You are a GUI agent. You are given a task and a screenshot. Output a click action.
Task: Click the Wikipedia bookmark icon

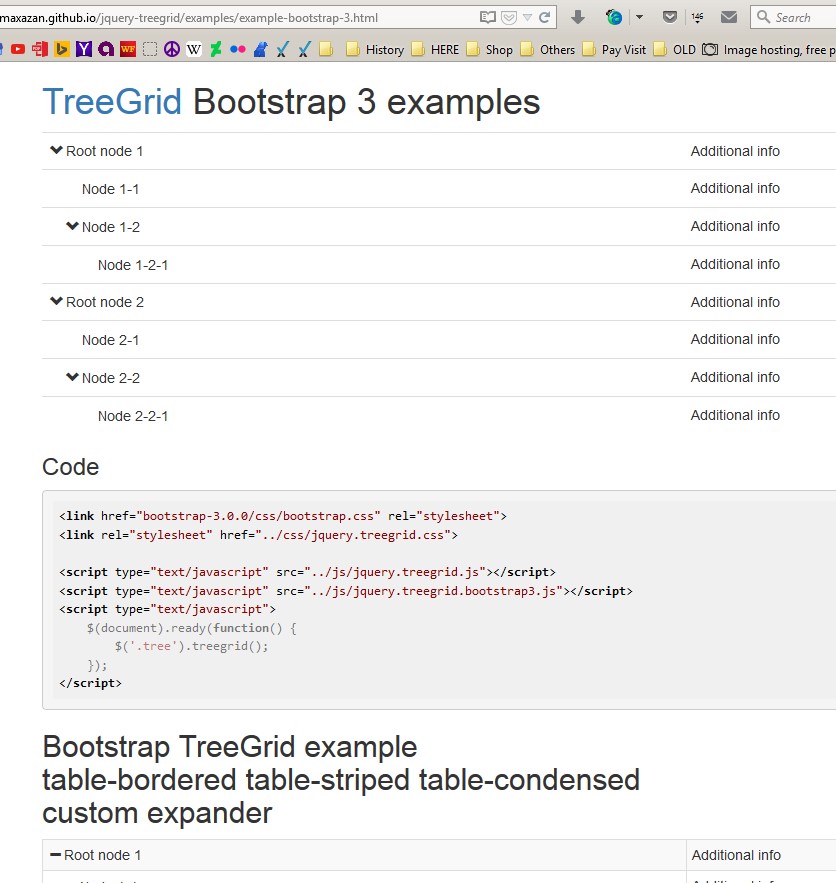coord(193,49)
